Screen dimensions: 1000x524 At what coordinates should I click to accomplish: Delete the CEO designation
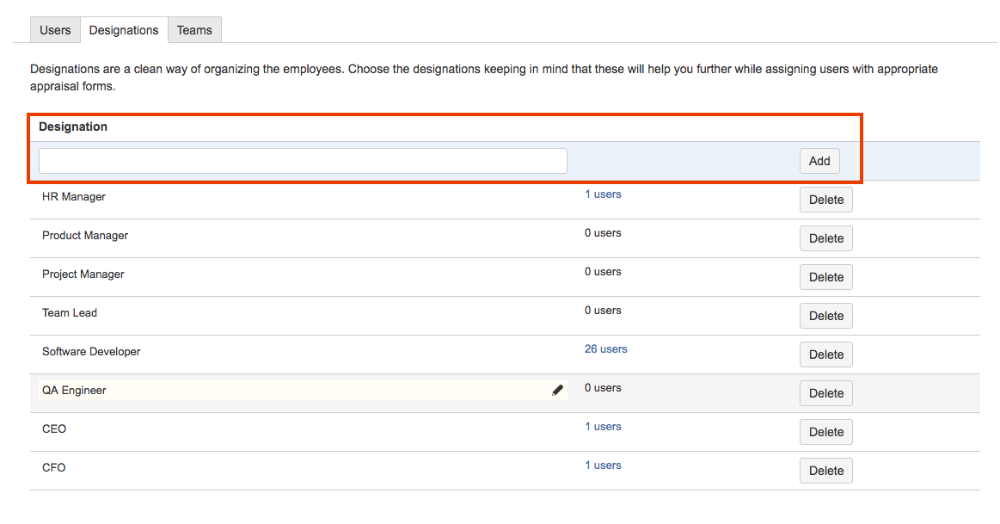point(826,432)
